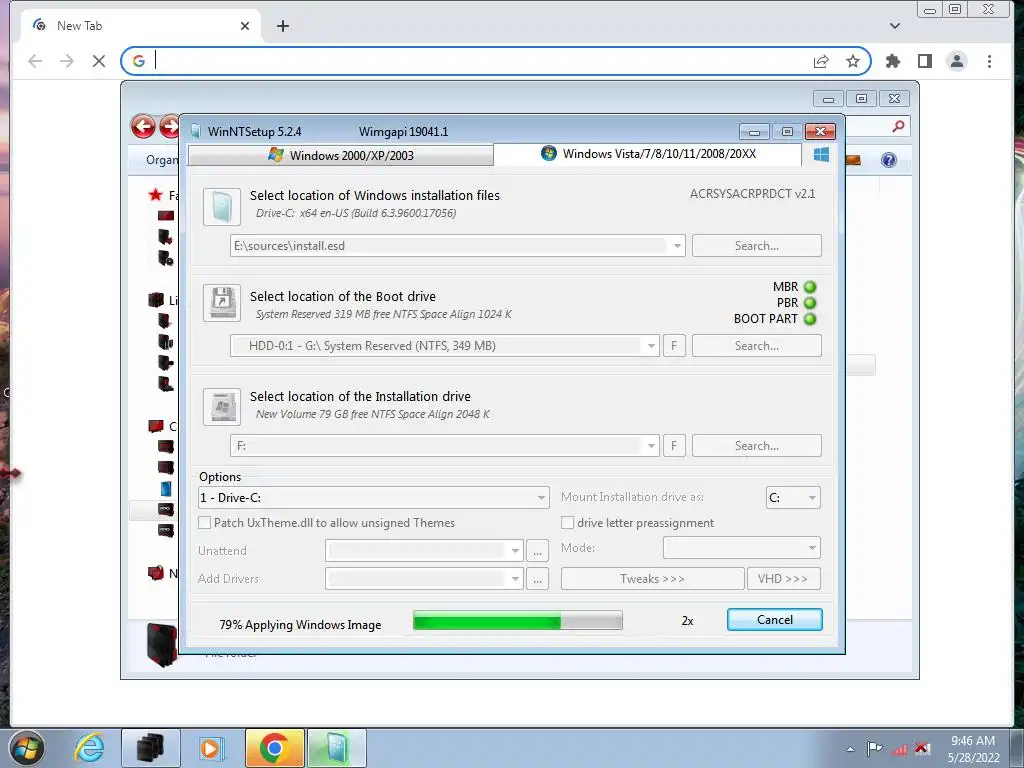
Task: Click the search magnifier in Explorer window
Action: (x=899, y=126)
